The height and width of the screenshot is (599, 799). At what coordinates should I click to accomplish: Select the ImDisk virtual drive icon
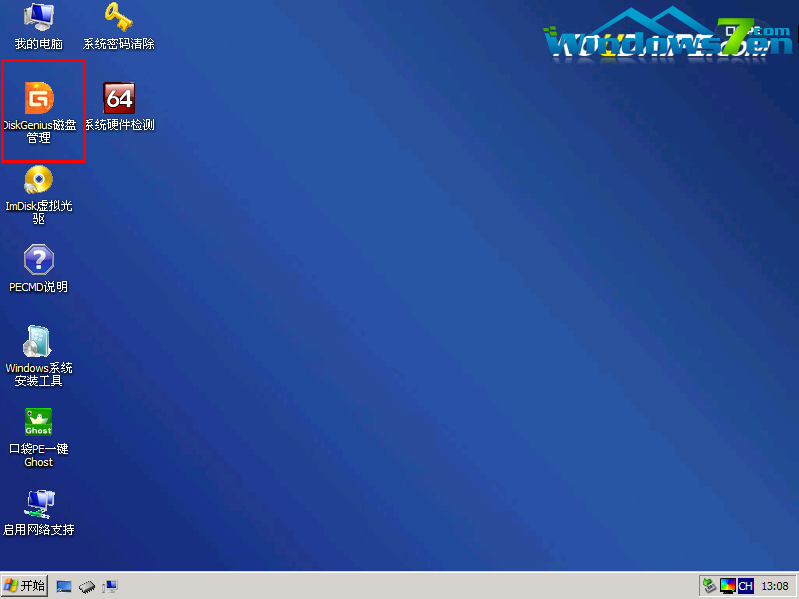(x=38, y=180)
